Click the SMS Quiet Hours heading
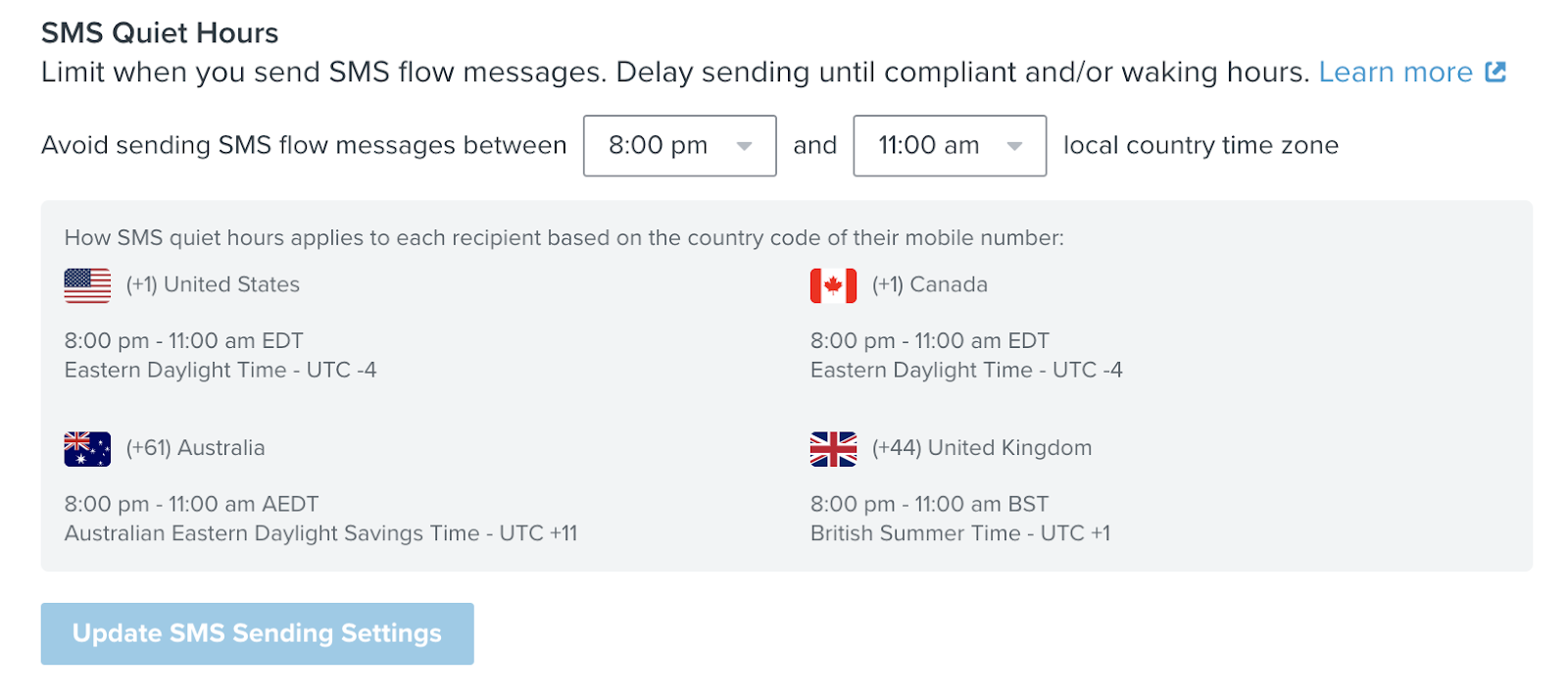The width and height of the screenshot is (1568, 700). pos(160,32)
